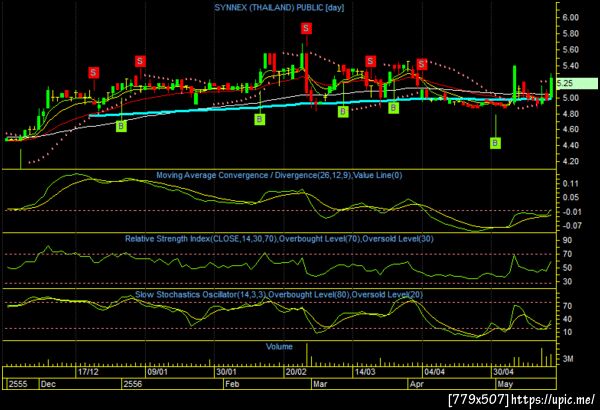Click the lowest B buy marker near 30/04
This screenshot has height=410, width=600.
point(495,143)
